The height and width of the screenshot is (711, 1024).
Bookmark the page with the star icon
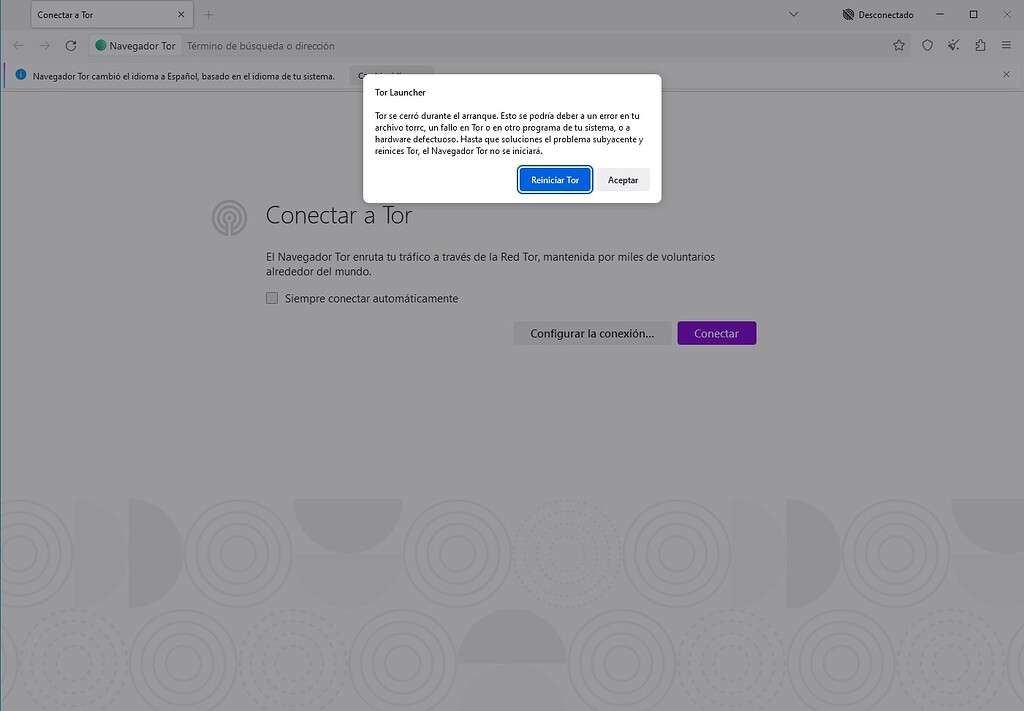coord(899,46)
